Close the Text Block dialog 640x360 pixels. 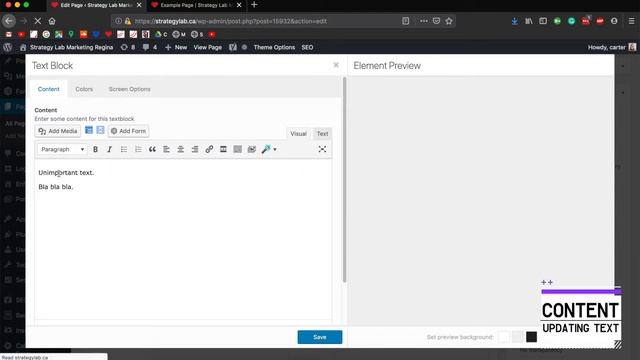(336, 65)
